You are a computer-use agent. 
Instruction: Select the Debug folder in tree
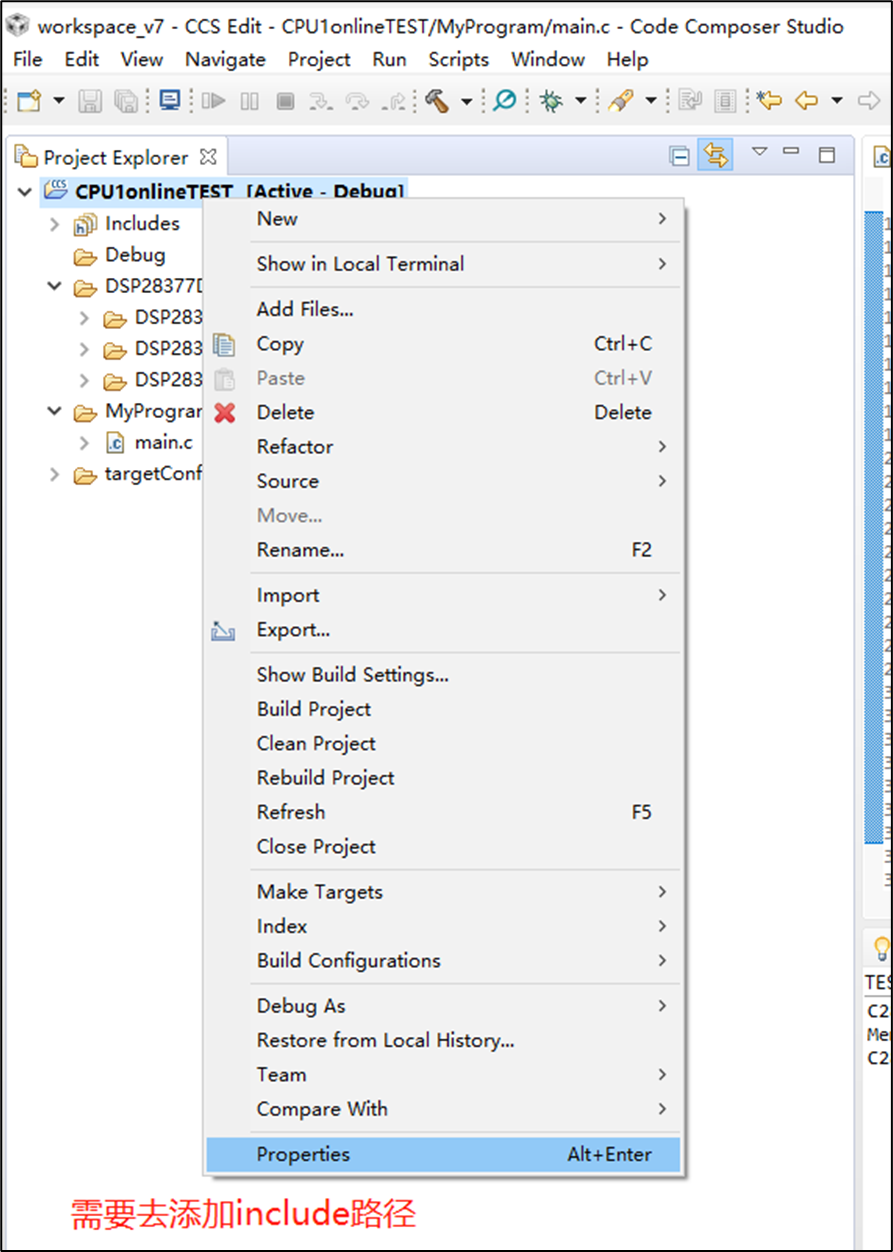[135, 255]
